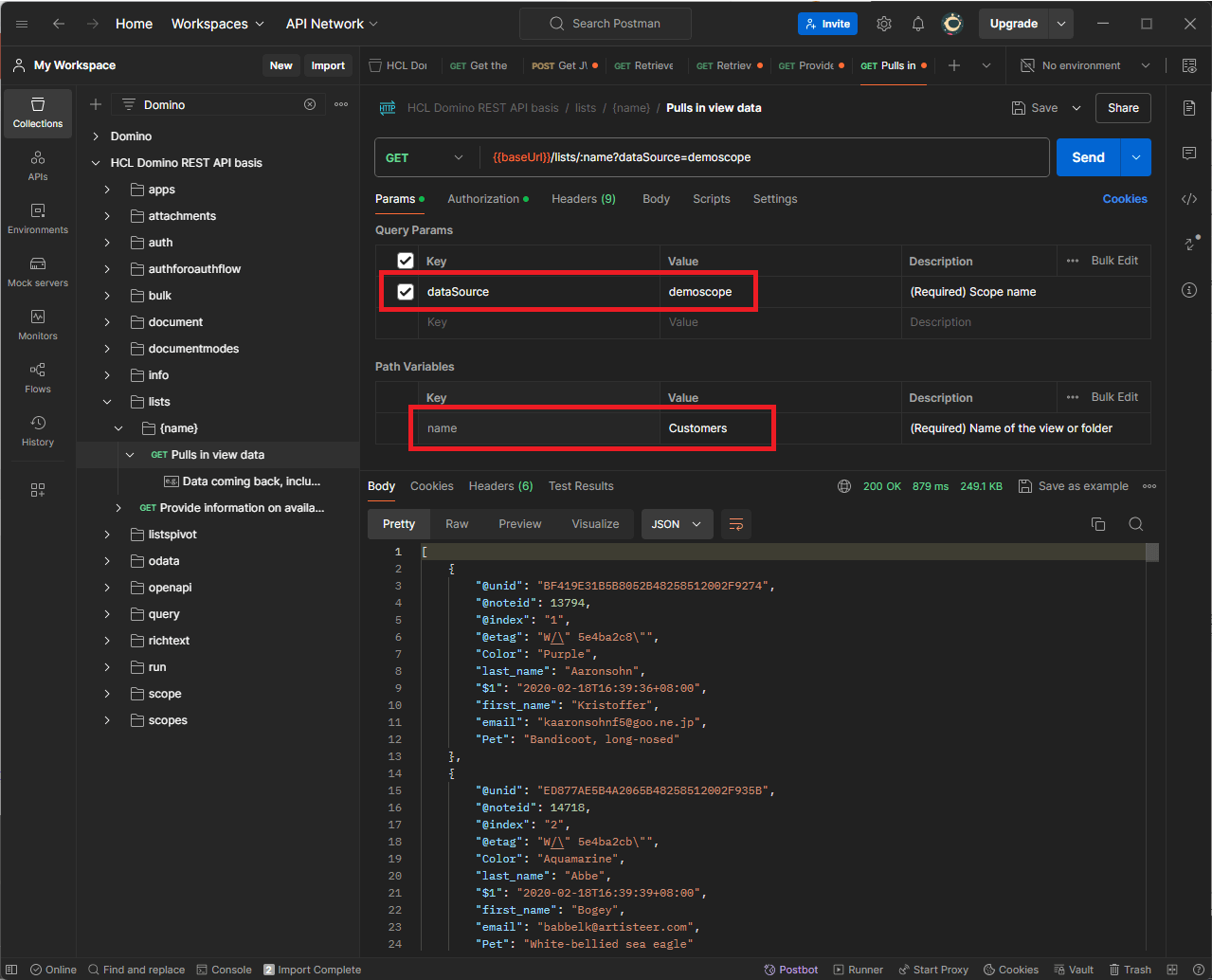
Task: Switch to the Authorization tab
Action: pos(483,199)
